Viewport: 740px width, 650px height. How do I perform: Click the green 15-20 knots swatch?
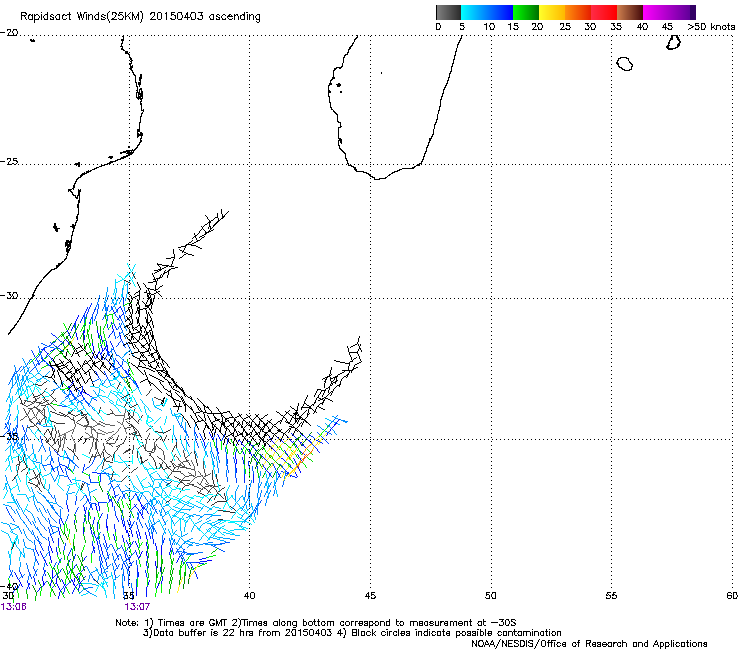pyautogui.click(x=526, y=12)
